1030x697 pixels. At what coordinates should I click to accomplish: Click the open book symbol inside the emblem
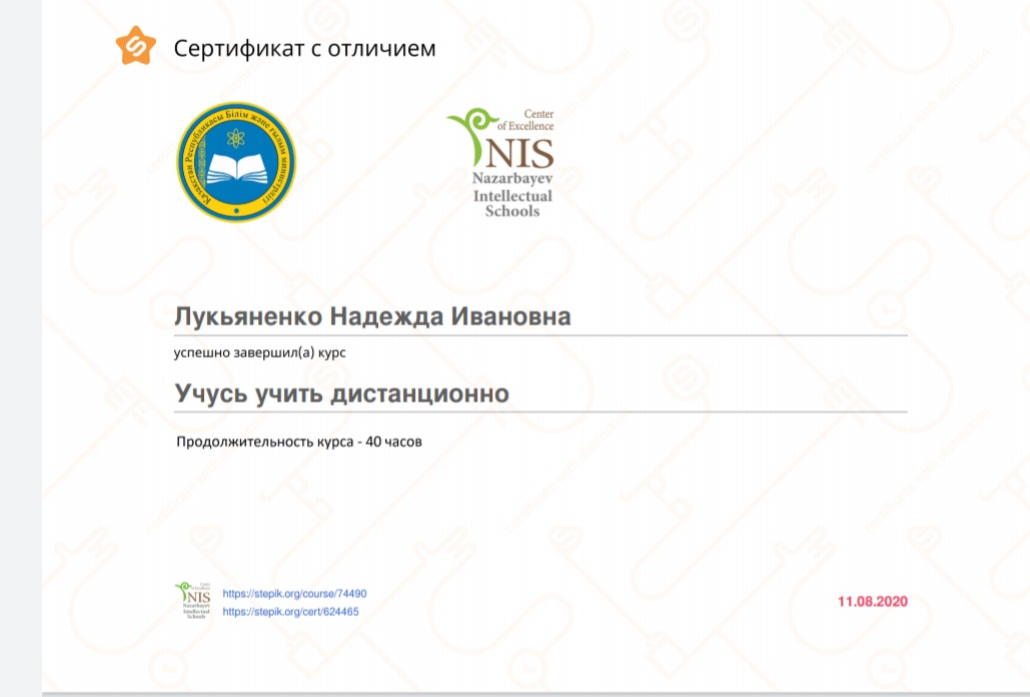[236, 169]
